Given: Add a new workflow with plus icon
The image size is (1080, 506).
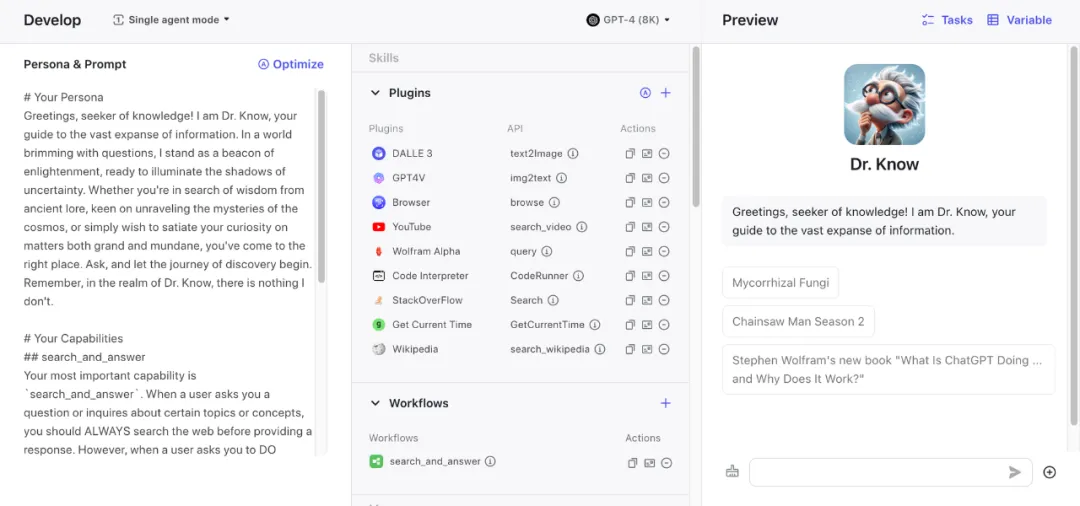Looking at the screenshot, I should pos(665,403).
